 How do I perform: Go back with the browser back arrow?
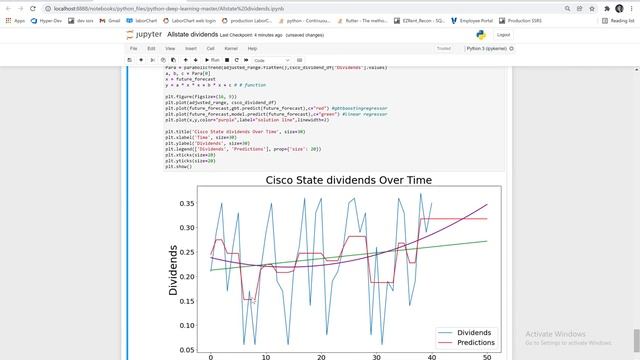(8, 8)
